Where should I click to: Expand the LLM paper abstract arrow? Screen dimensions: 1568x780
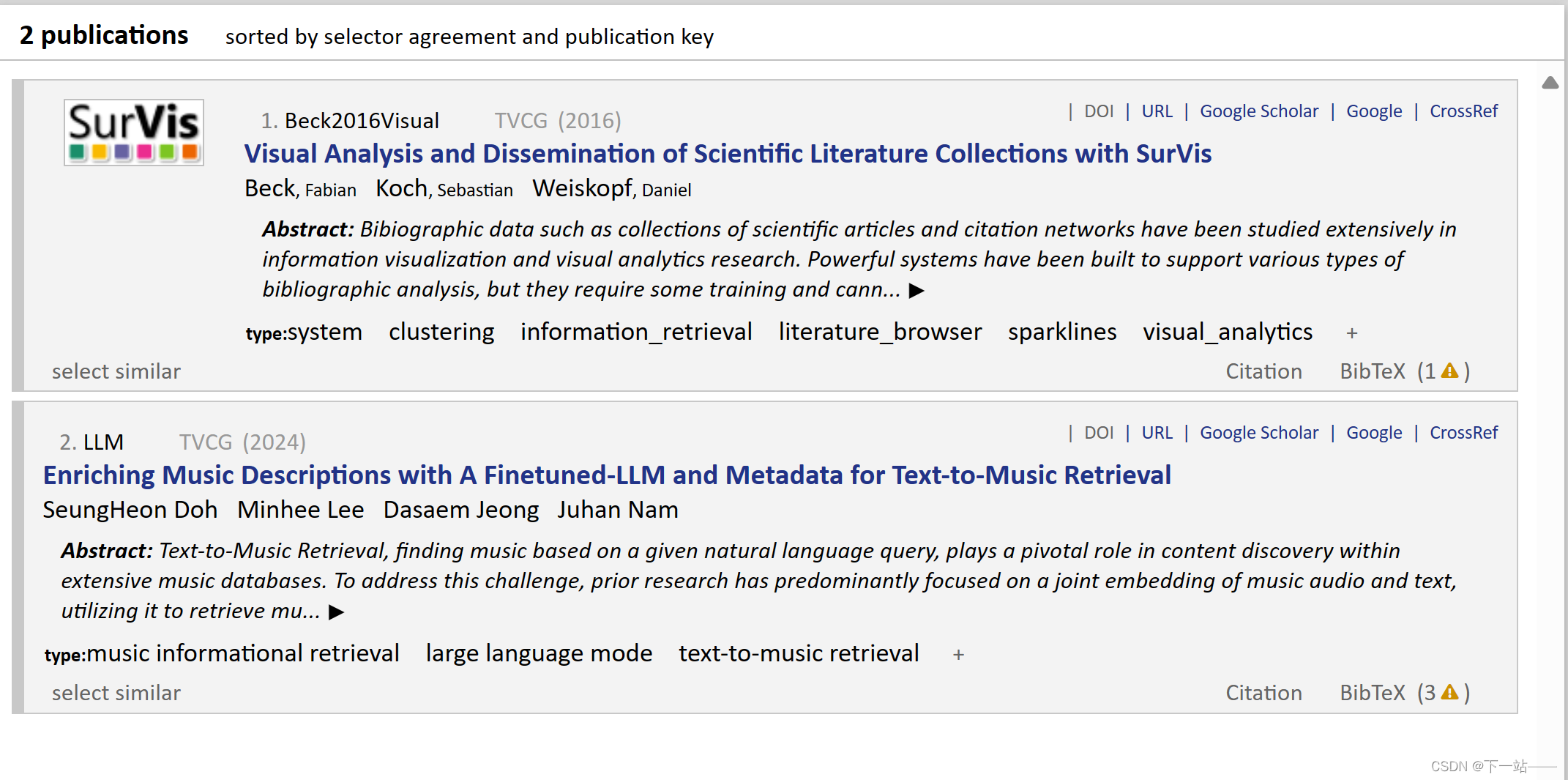tap(336, 612)
